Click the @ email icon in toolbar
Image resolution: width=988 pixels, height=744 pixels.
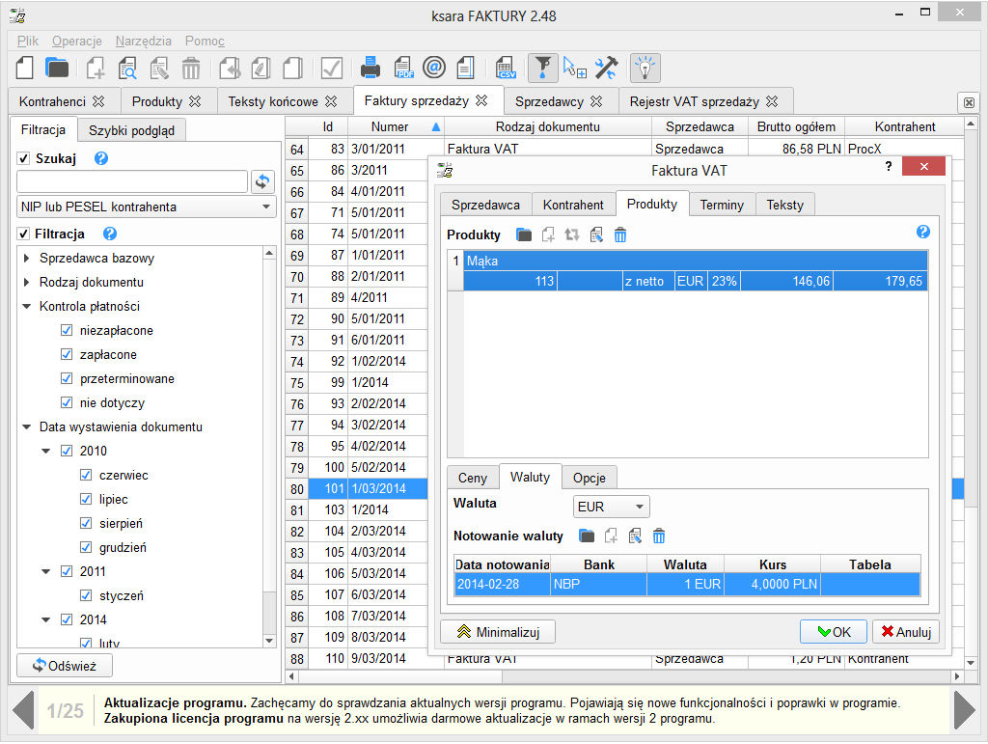click(x=434, y=67)
